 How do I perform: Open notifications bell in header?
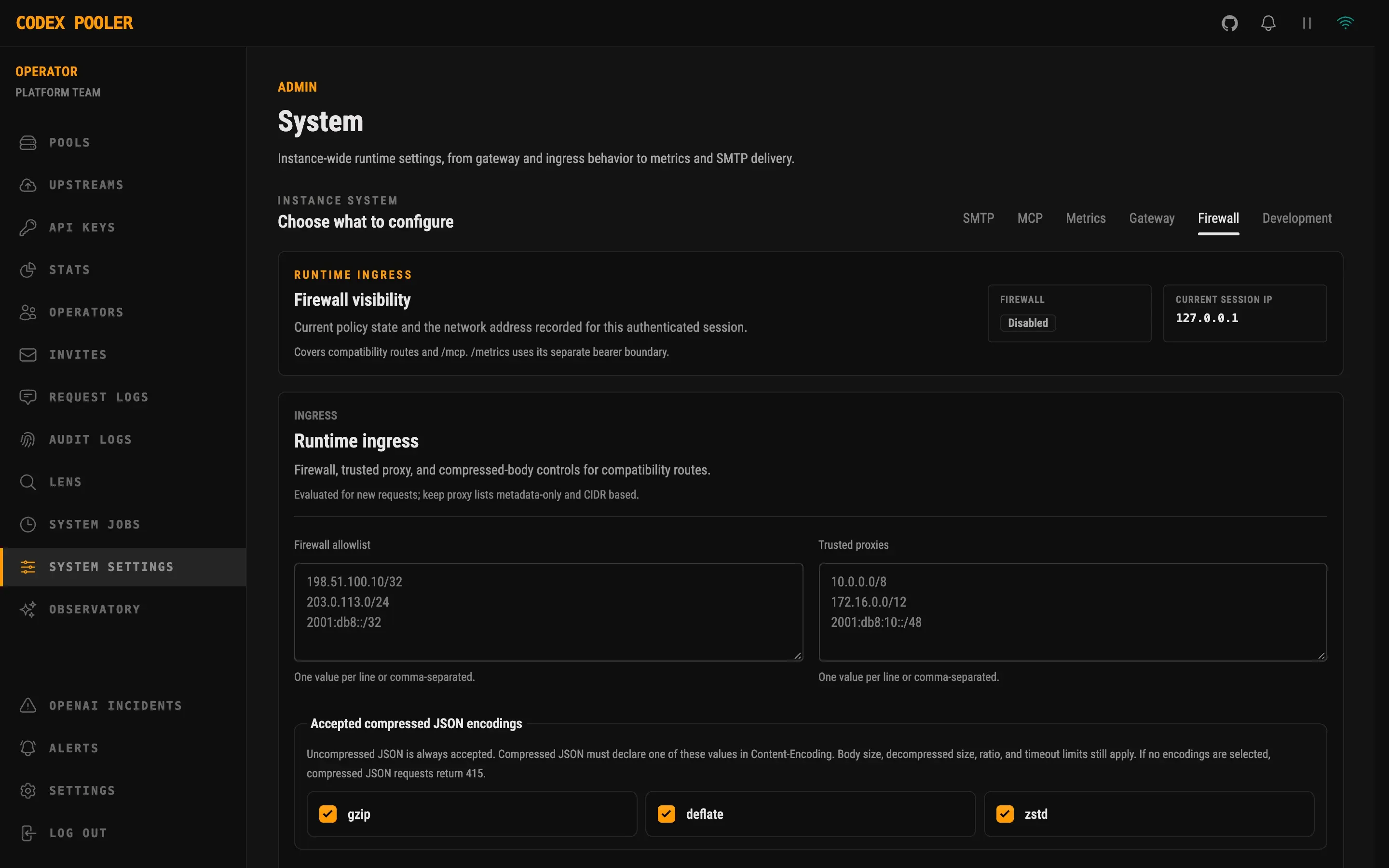pos(1268,24)
